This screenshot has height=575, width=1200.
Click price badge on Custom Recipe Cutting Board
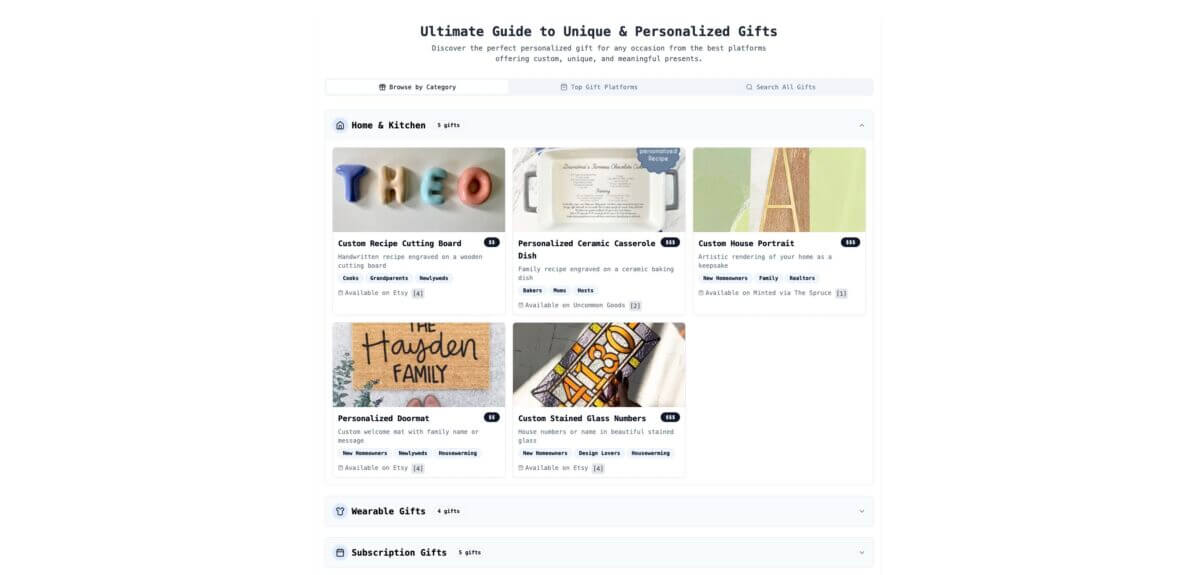pyautogui.click(x=492, y=242)
